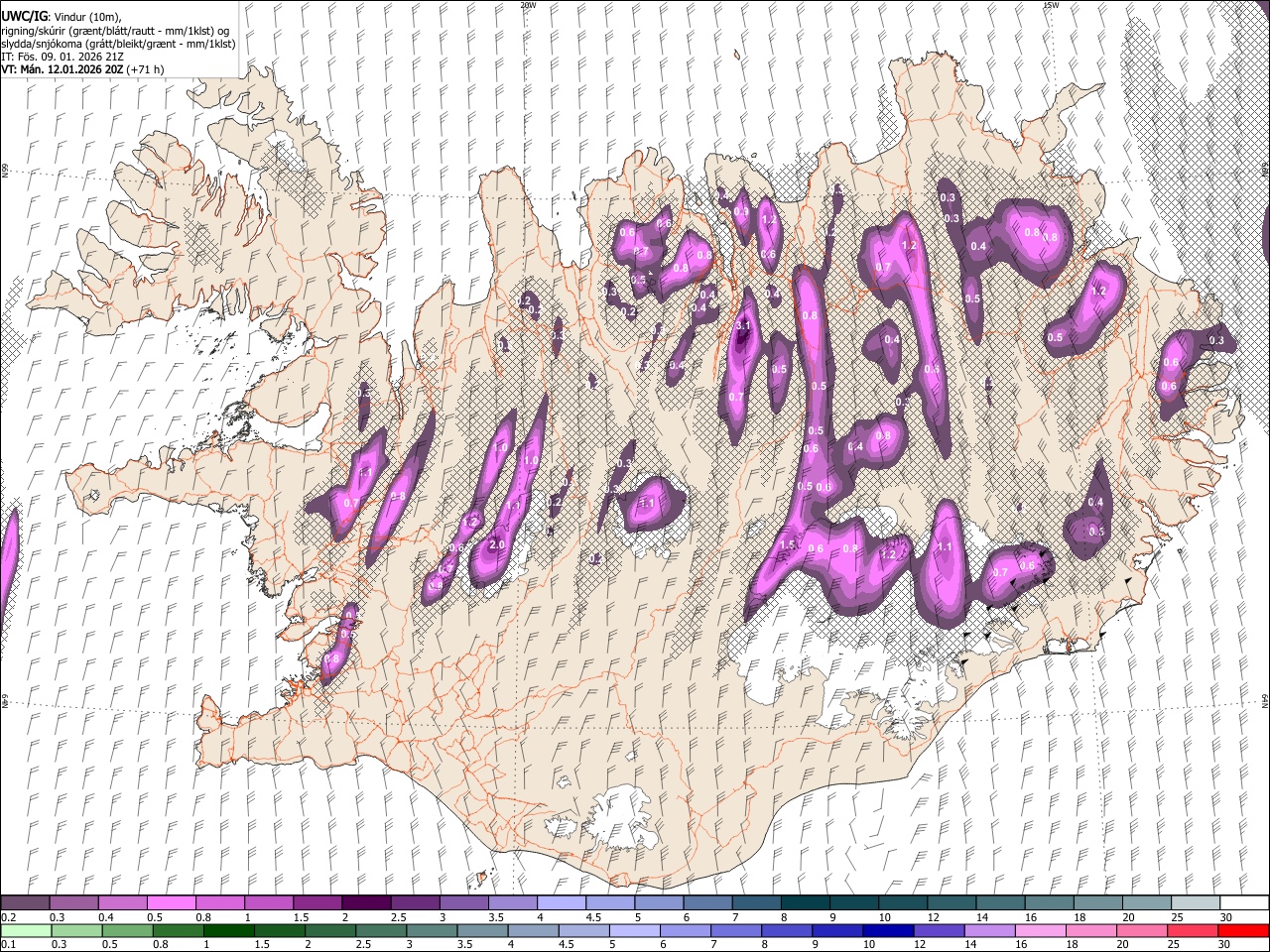
Task: Click the slate blue 6 swatch in snow legend
Action: coord(707,902)
